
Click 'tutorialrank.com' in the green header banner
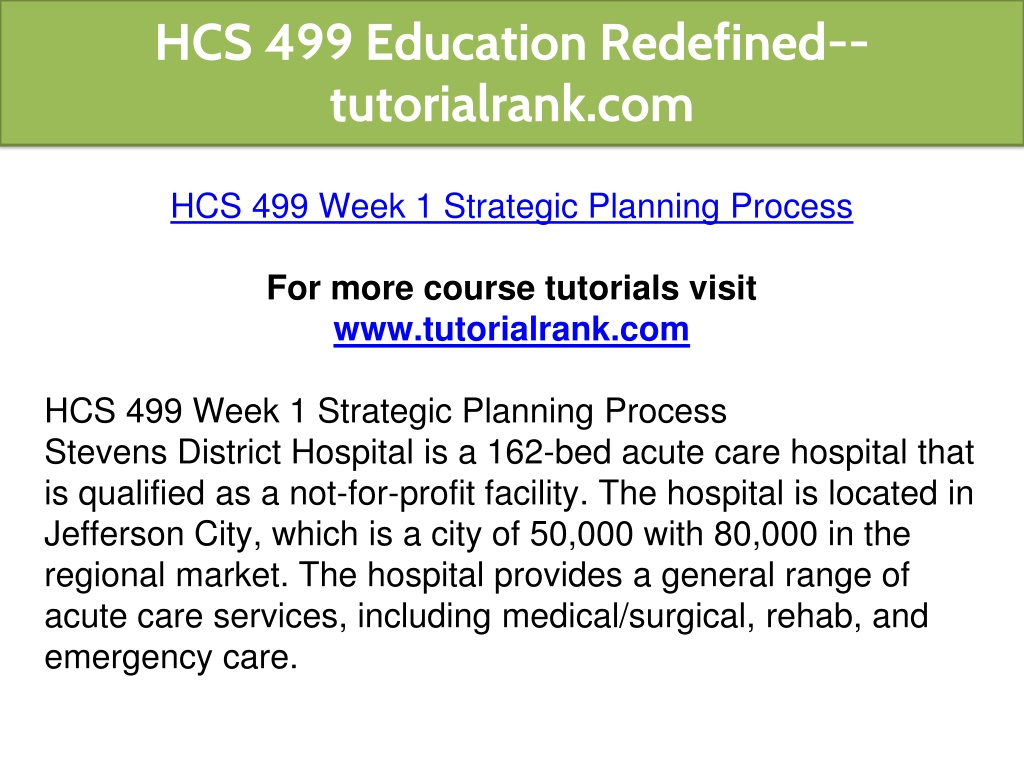click(511, 104)
